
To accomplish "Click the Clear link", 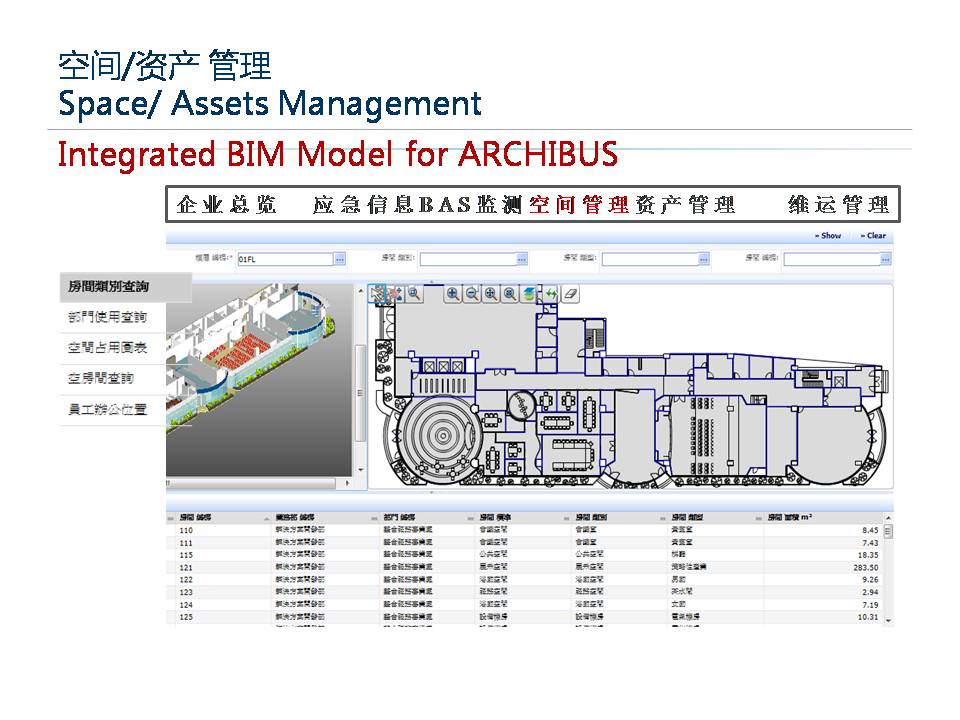I will click(873, 236).
